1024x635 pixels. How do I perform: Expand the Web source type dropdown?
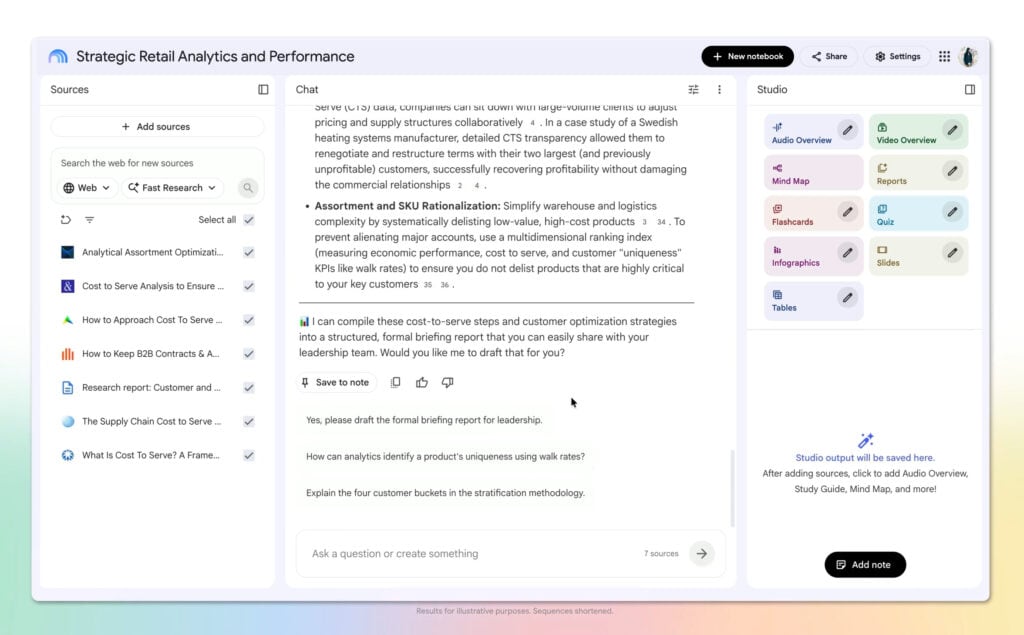coord(87,187)
